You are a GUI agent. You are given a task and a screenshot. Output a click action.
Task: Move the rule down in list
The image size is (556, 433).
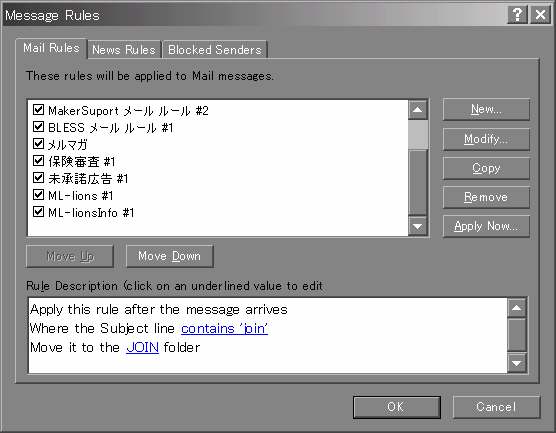tap(169, 256)
